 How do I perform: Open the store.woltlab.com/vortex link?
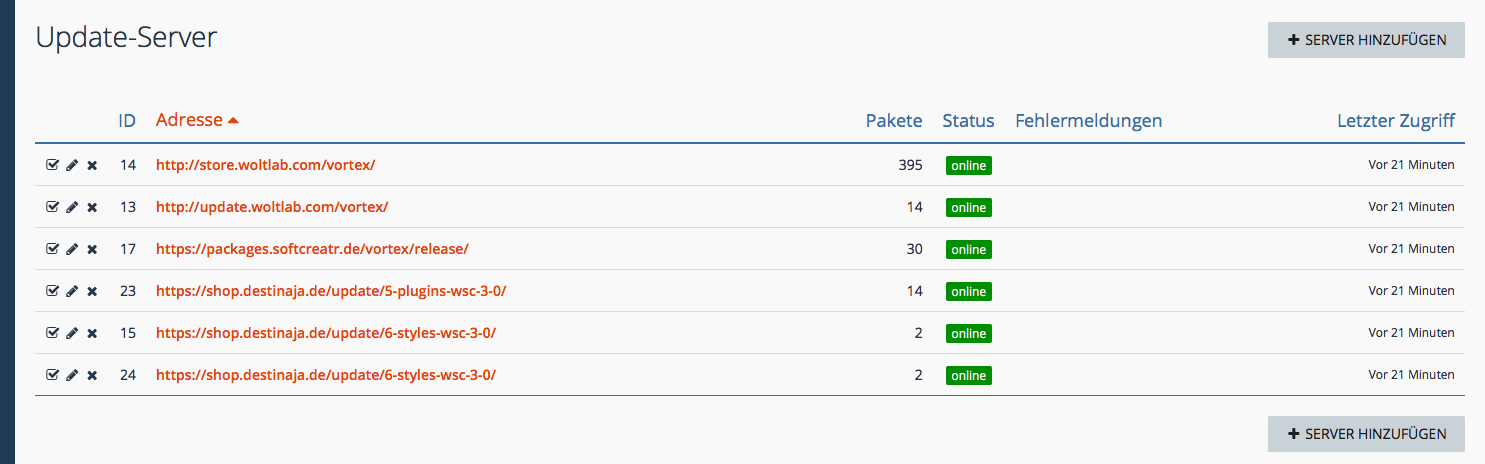pyautogui.click(x=265, y=165)
